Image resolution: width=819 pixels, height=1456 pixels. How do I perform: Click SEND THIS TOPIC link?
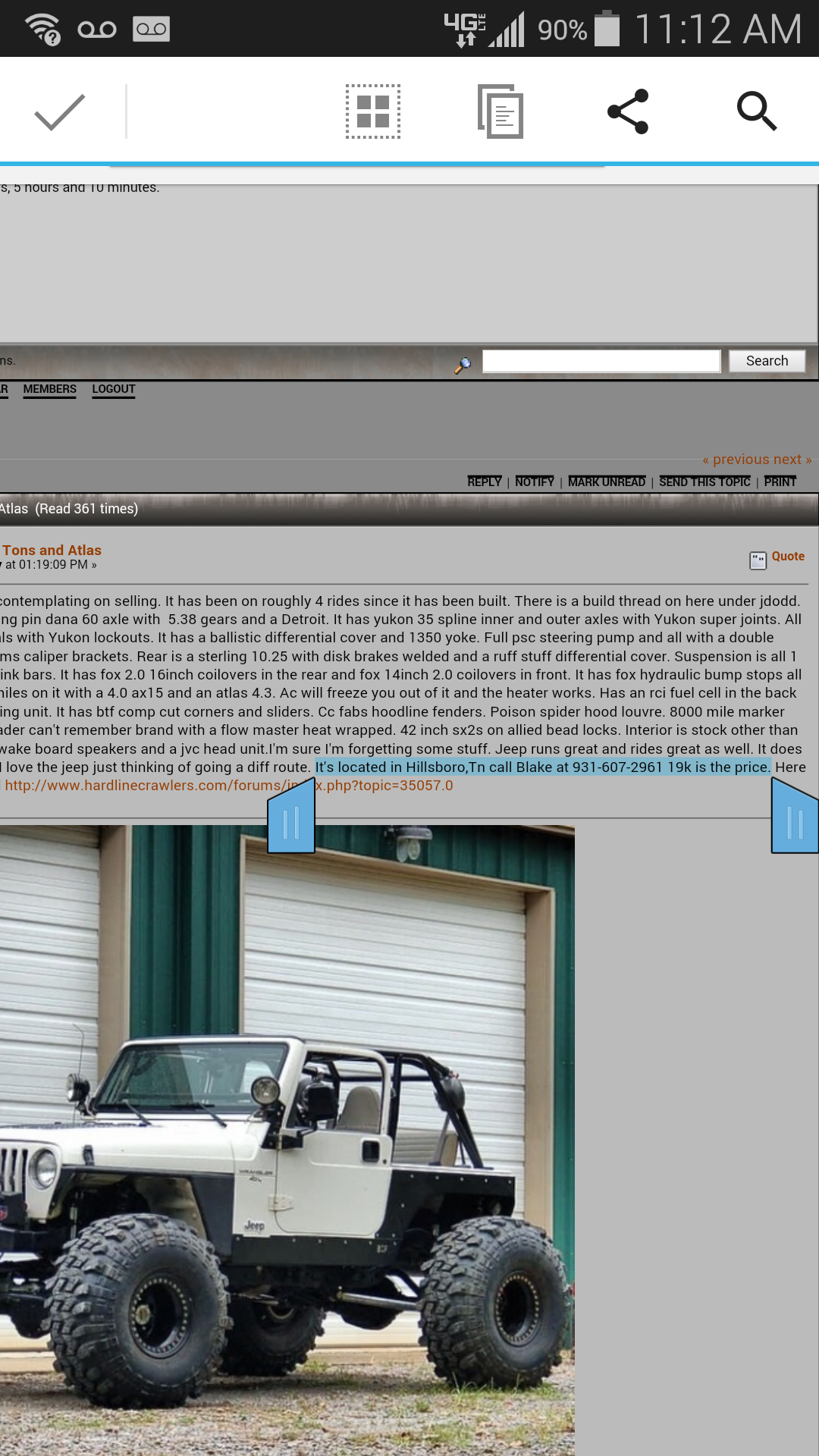pos(704,482)
